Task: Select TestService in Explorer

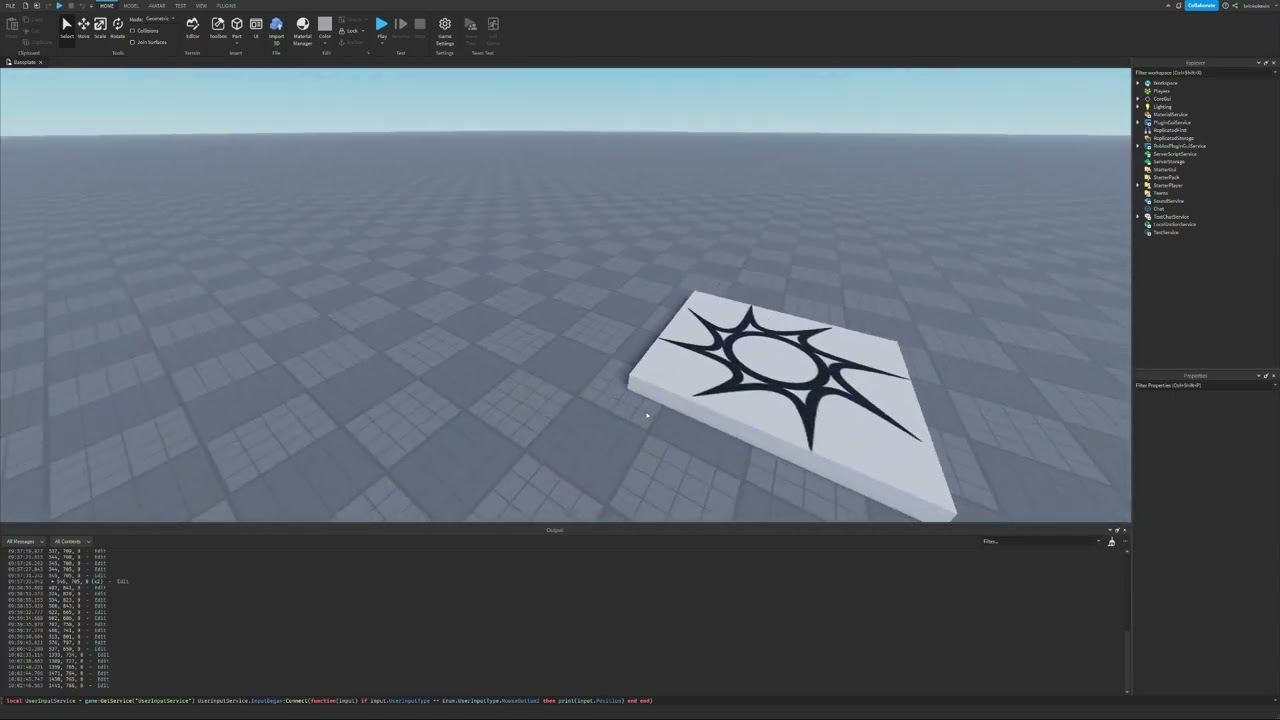Action: pos(1166,233)
